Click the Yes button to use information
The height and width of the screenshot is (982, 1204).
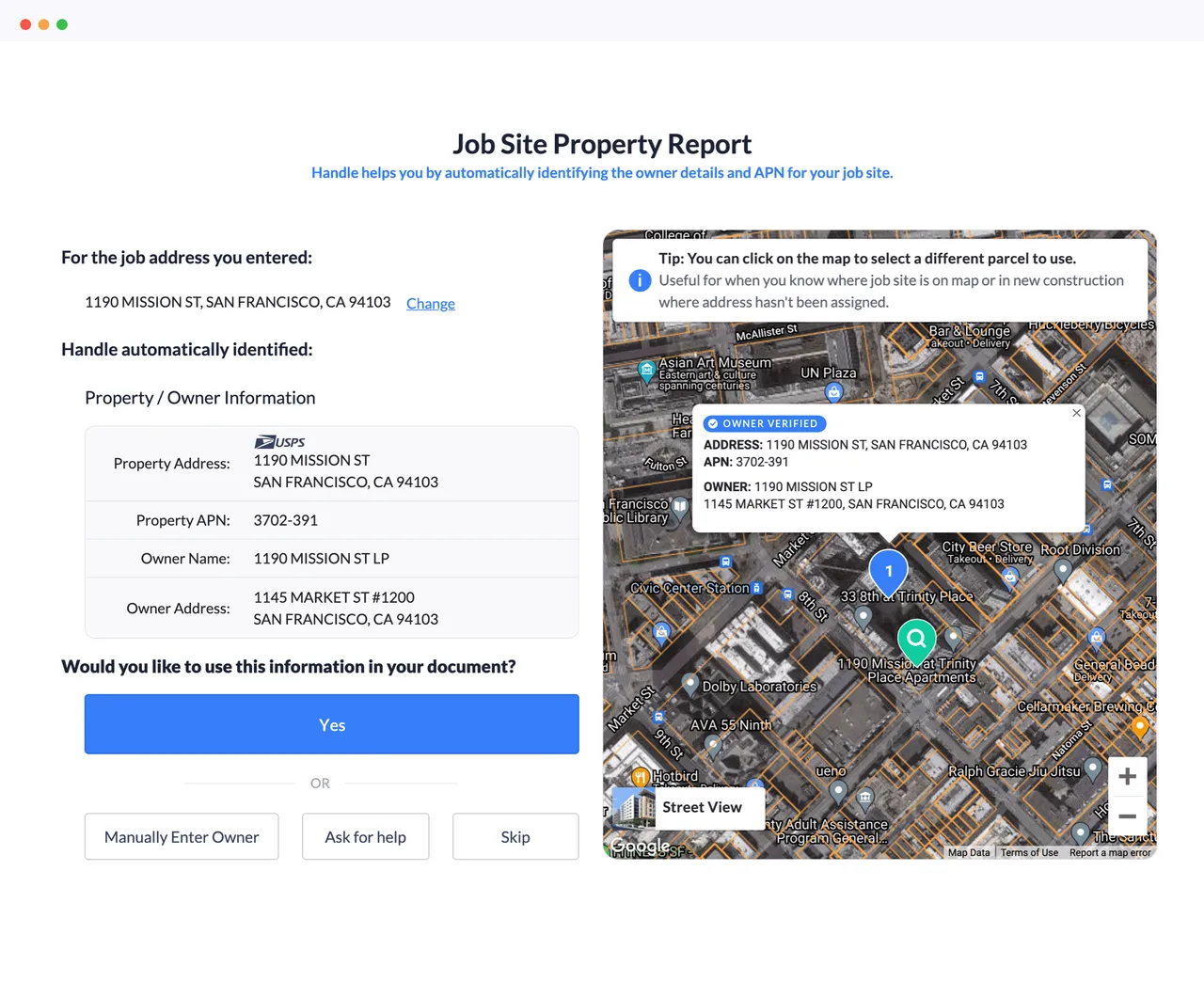point(331,724)
